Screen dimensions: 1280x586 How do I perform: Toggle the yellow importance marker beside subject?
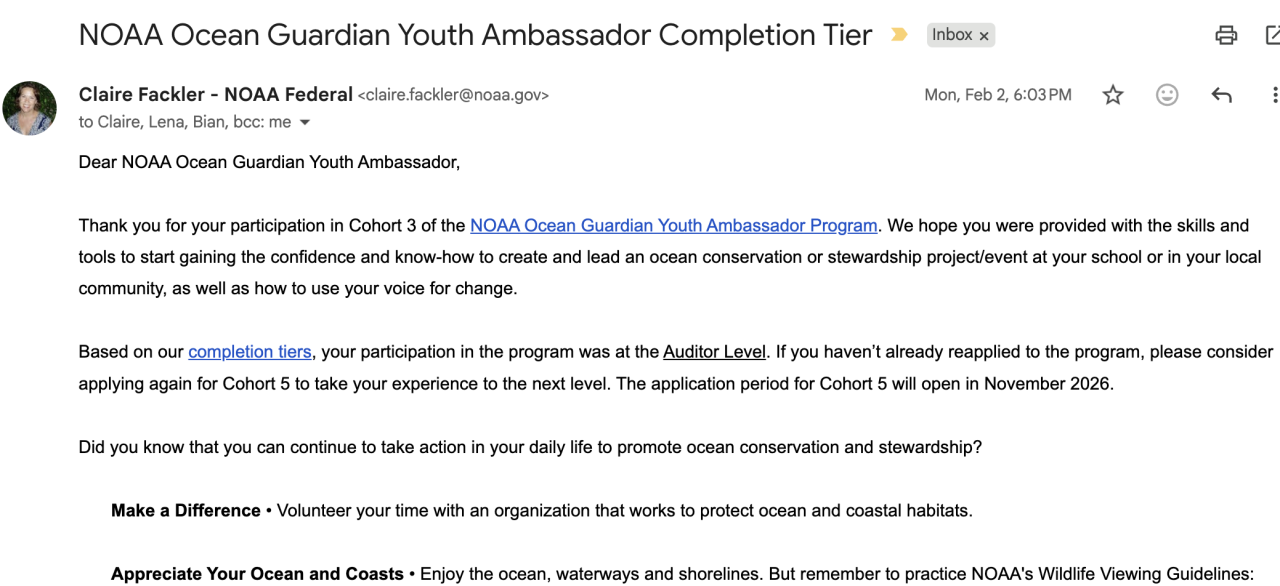pyautogui.click(x=899, y=35)
